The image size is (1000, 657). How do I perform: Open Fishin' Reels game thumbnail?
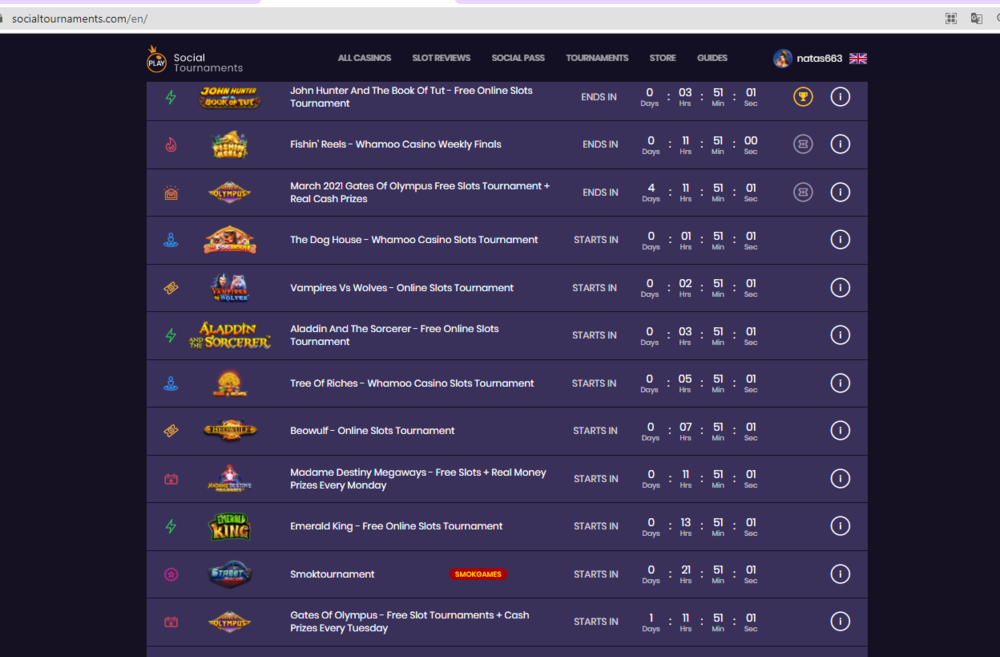[x=230, y=145]
